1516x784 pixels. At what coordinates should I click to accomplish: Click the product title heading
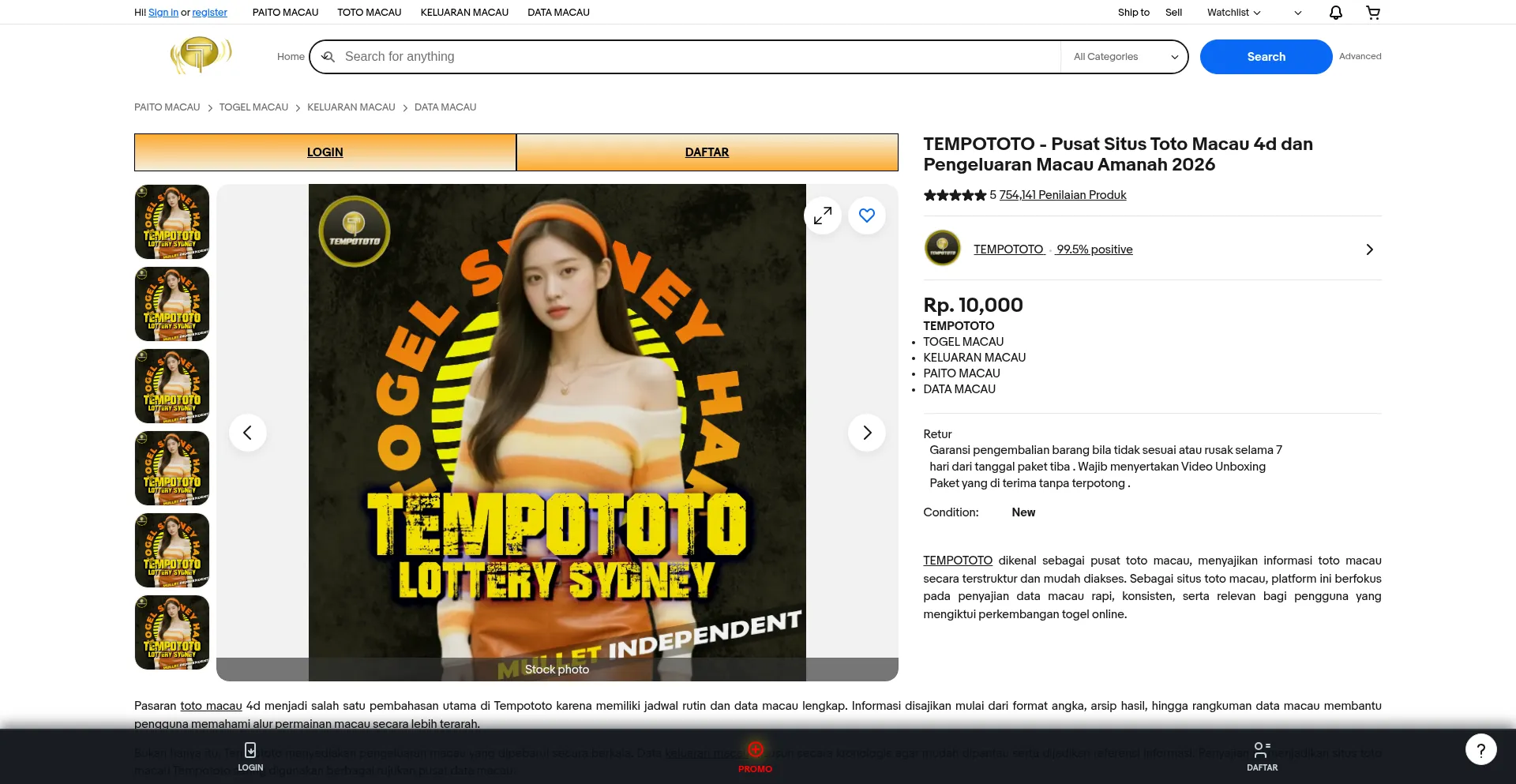point(1118,154)
